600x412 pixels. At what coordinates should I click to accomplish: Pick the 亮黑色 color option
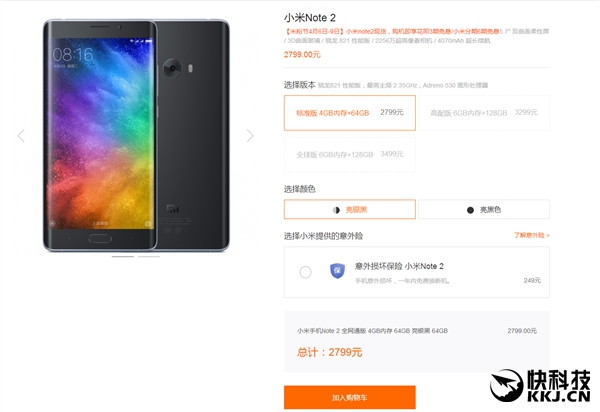pos(484,209)
